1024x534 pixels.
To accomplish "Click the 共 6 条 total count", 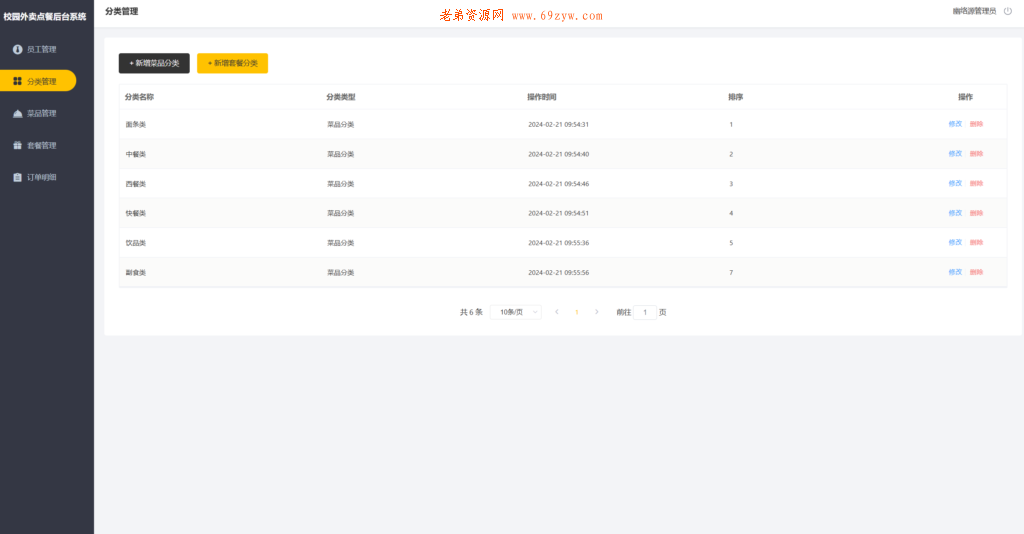I will click(x=471, y=312).
